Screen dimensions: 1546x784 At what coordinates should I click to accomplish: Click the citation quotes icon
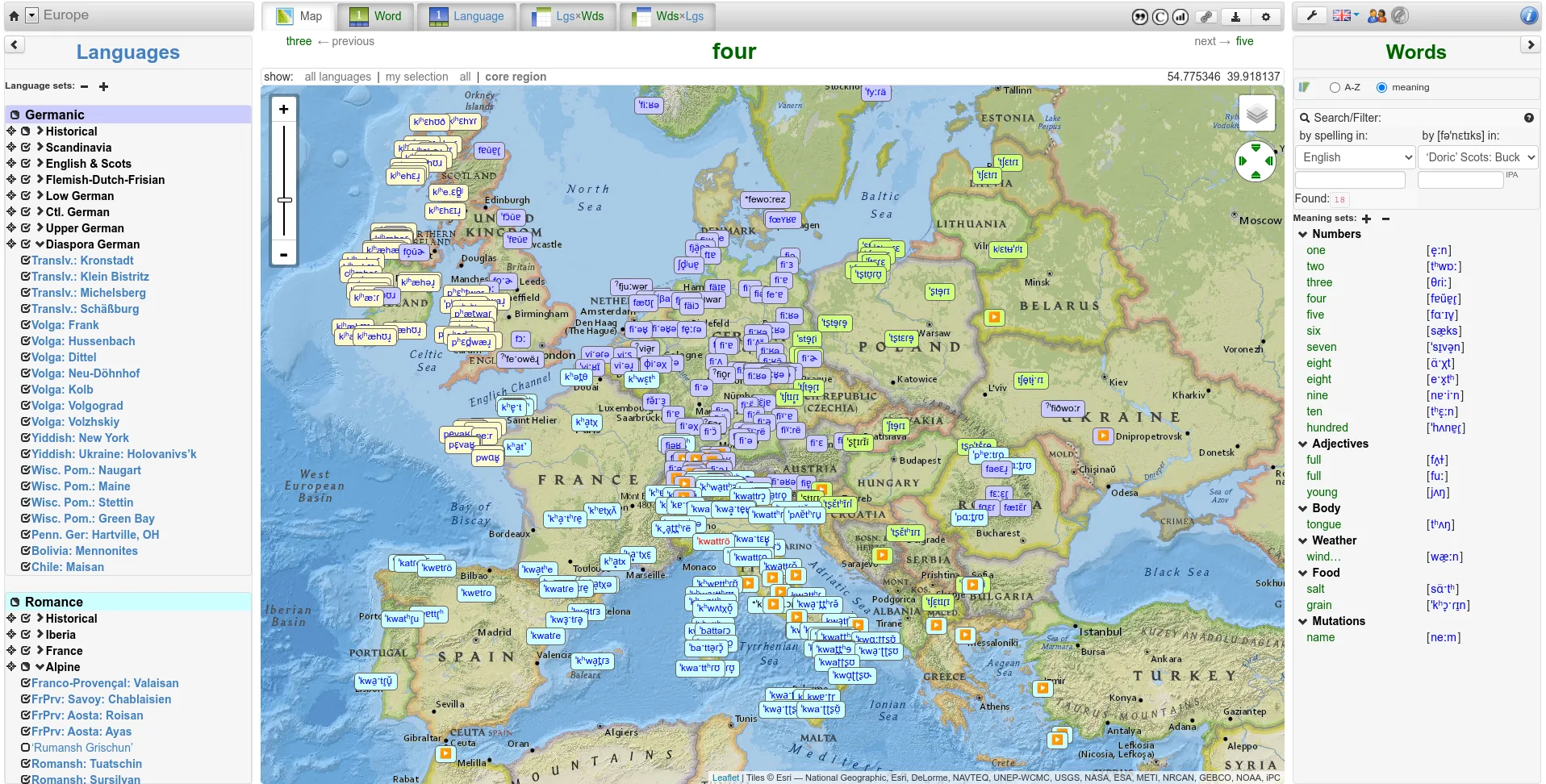pyautogui.click(x=1140, y=16)
